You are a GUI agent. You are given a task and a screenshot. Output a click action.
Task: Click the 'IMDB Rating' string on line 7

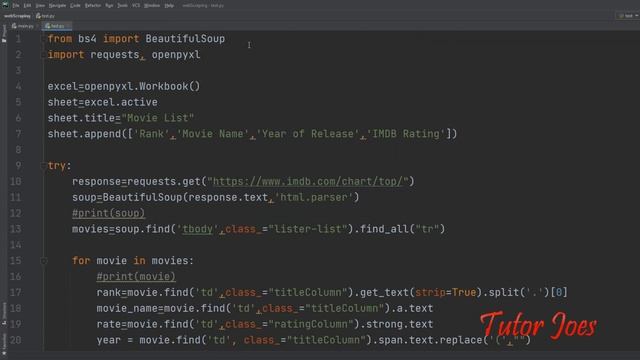point(406,134)
